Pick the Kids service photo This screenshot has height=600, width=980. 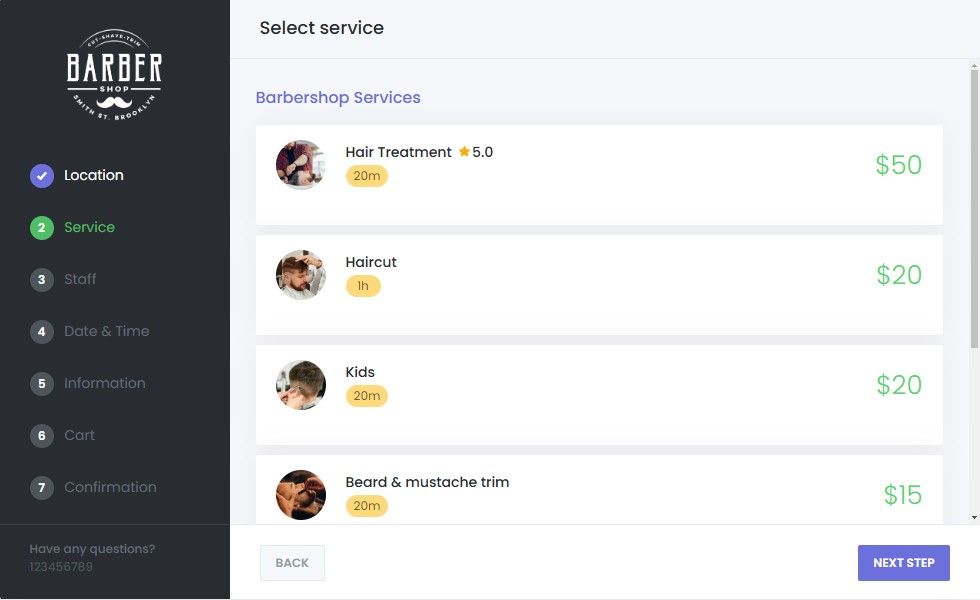pyautogui.click(x=301, y=385)
